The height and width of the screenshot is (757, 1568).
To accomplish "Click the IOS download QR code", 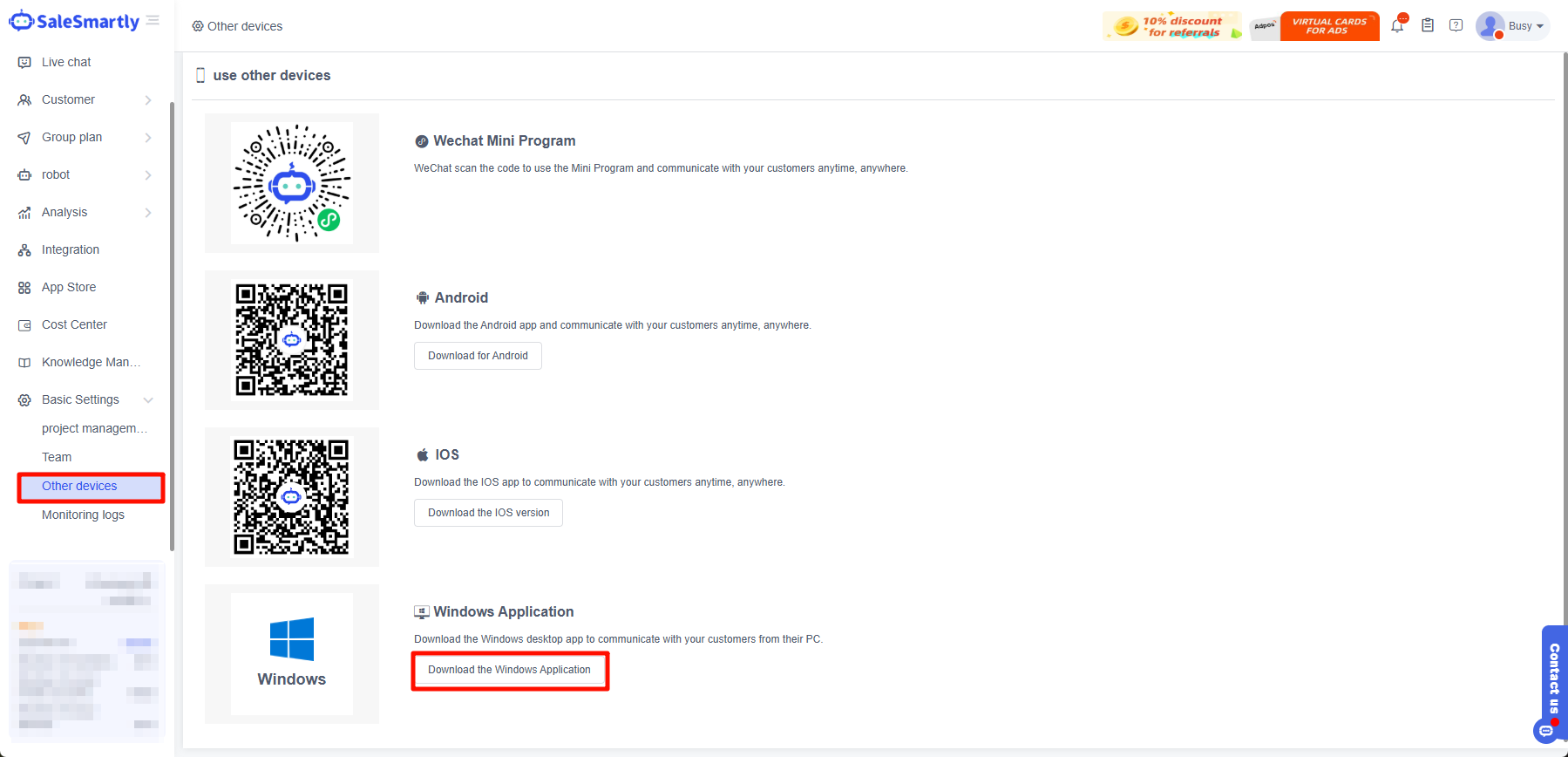I will coord(292,497).
